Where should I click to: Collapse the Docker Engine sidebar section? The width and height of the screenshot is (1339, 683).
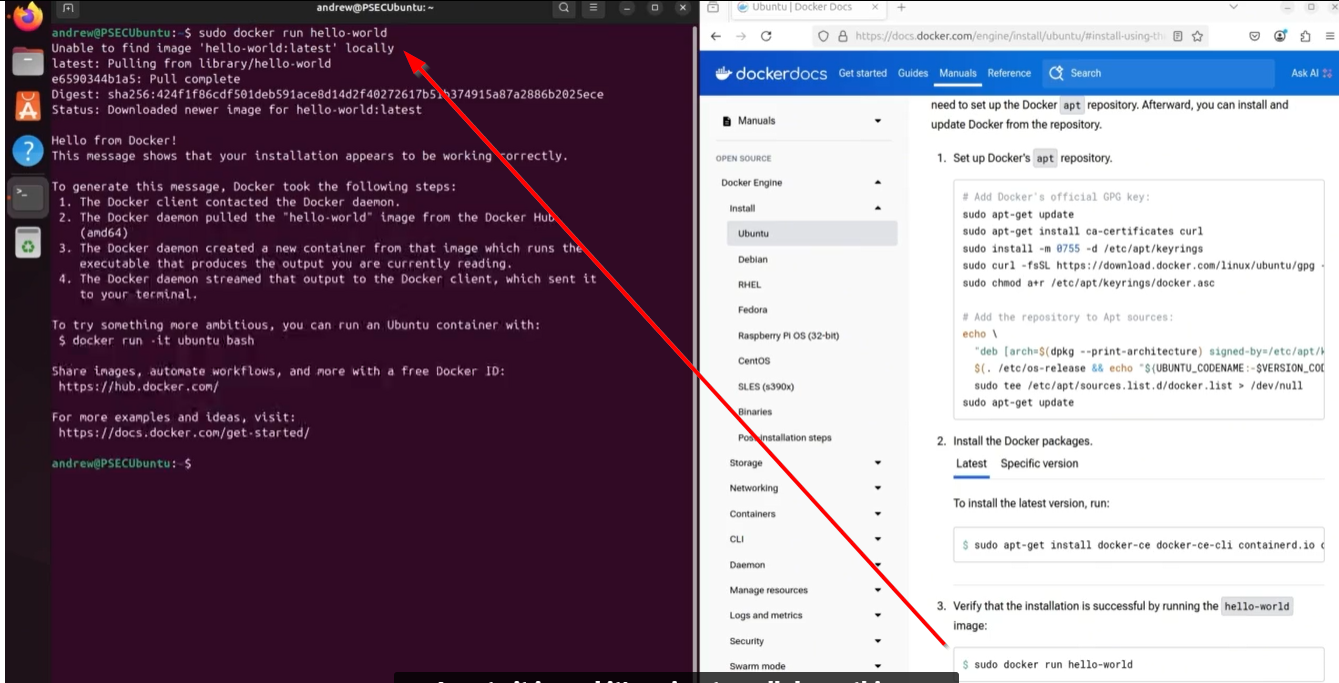pos(877,183)
